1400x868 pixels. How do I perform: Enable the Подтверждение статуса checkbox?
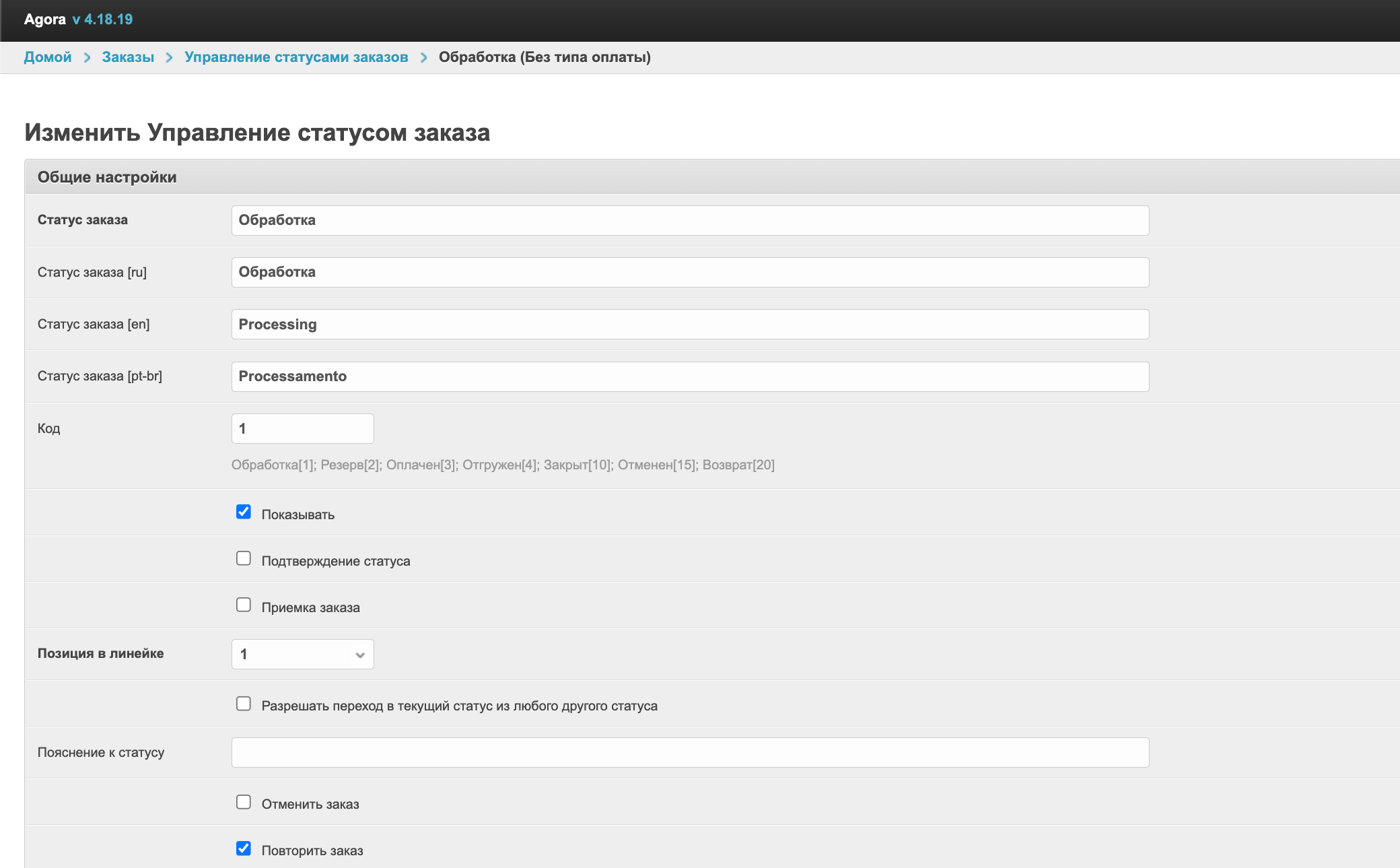point(244,559)
